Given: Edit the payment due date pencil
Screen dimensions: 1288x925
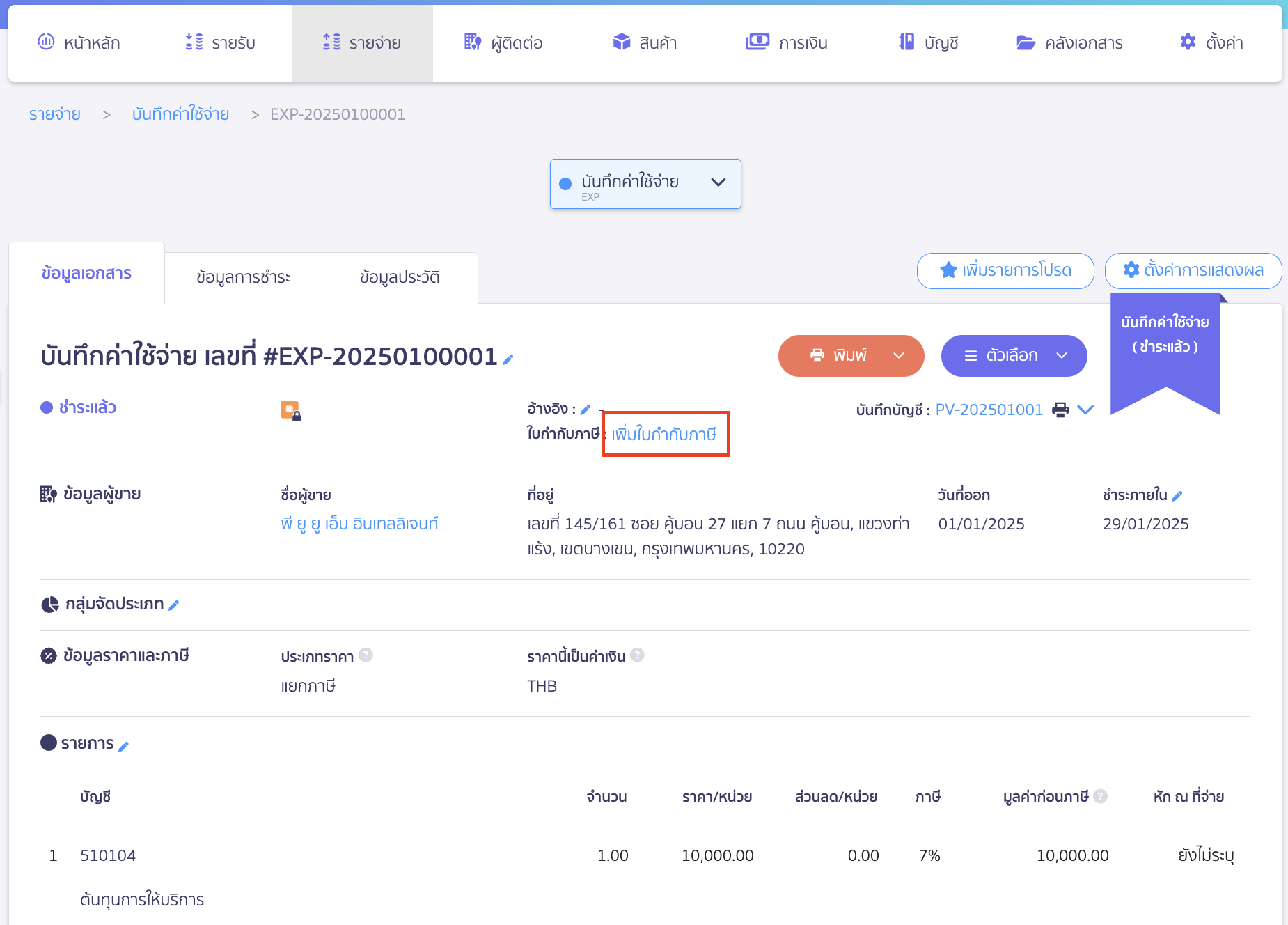Looking at the screenshot, I should pyautogui.click(x=1177, y=496).
